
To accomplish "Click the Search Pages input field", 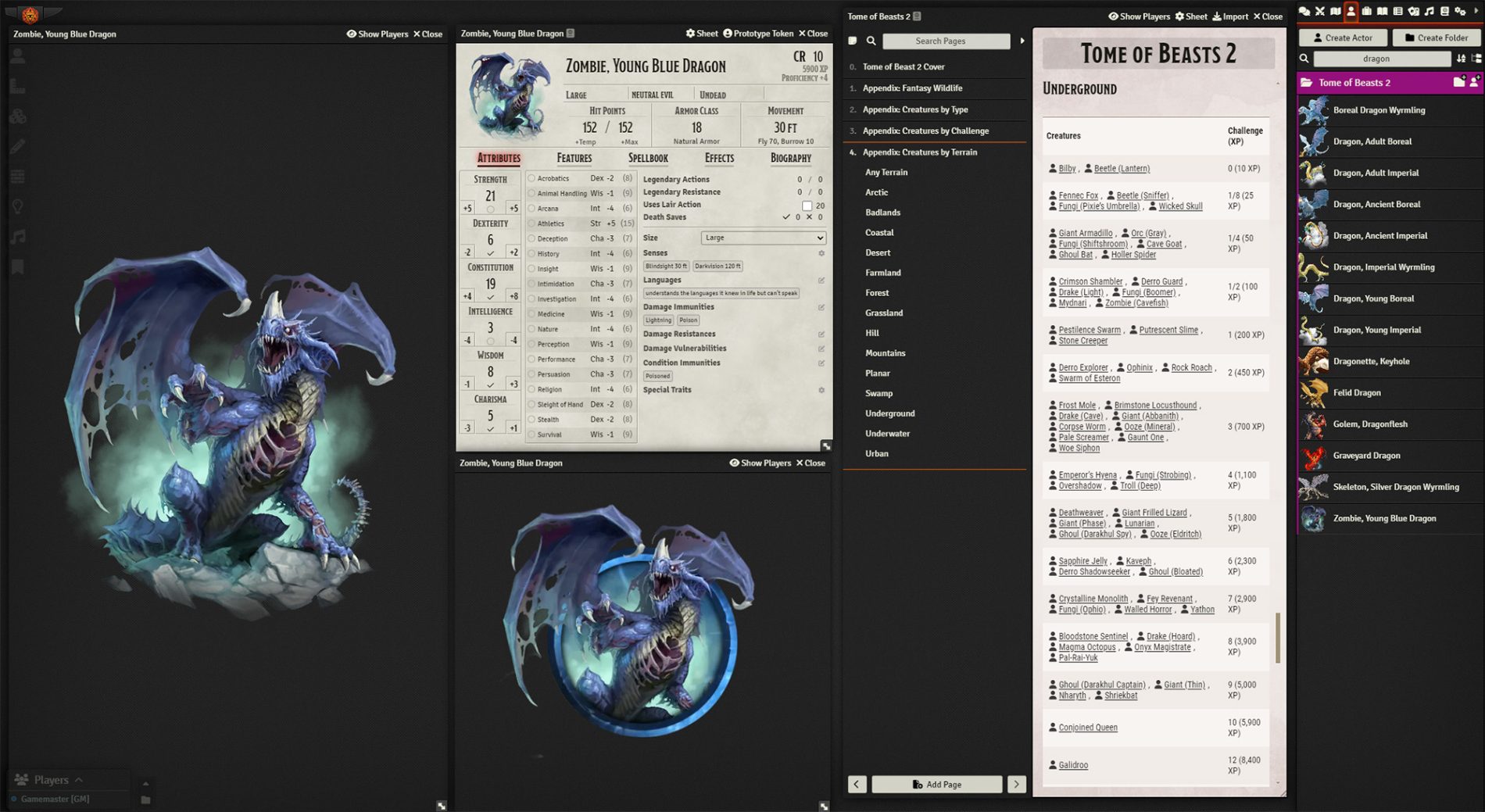I will coord(946,41).
